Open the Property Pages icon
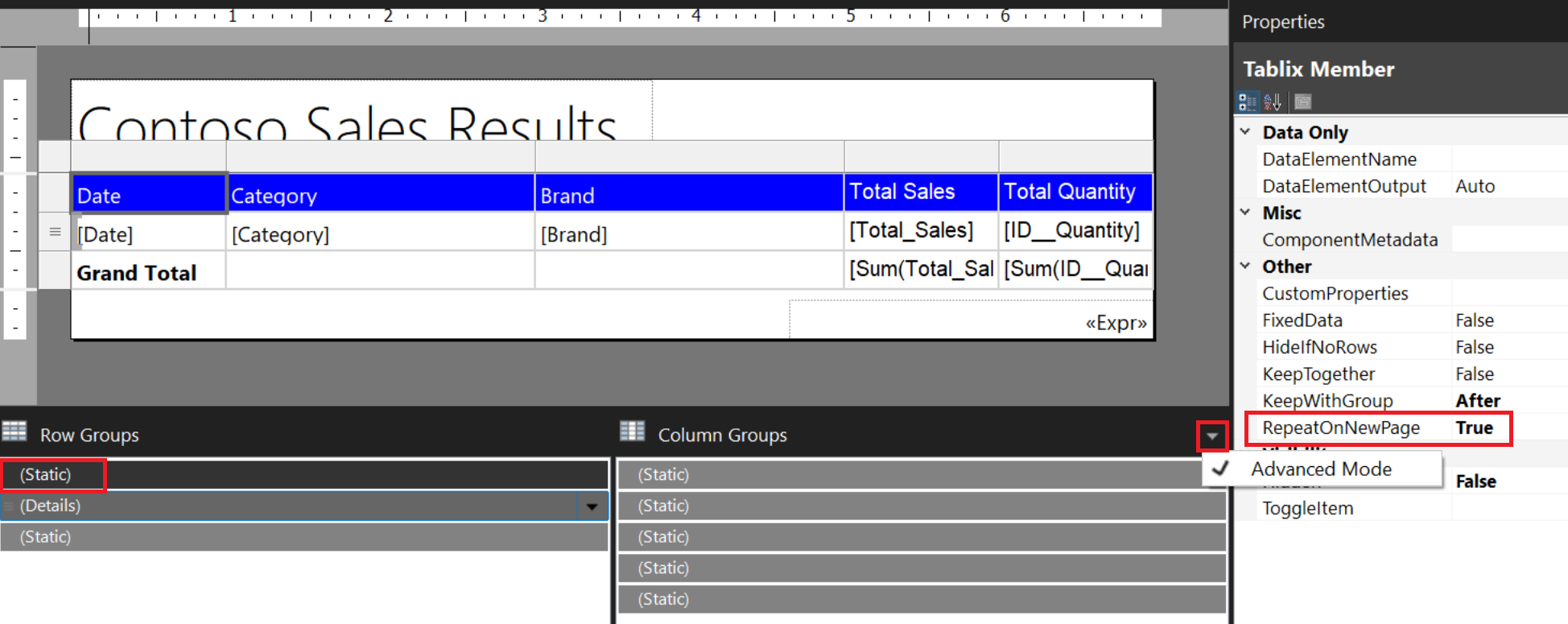 click(x=1302, y=102)
